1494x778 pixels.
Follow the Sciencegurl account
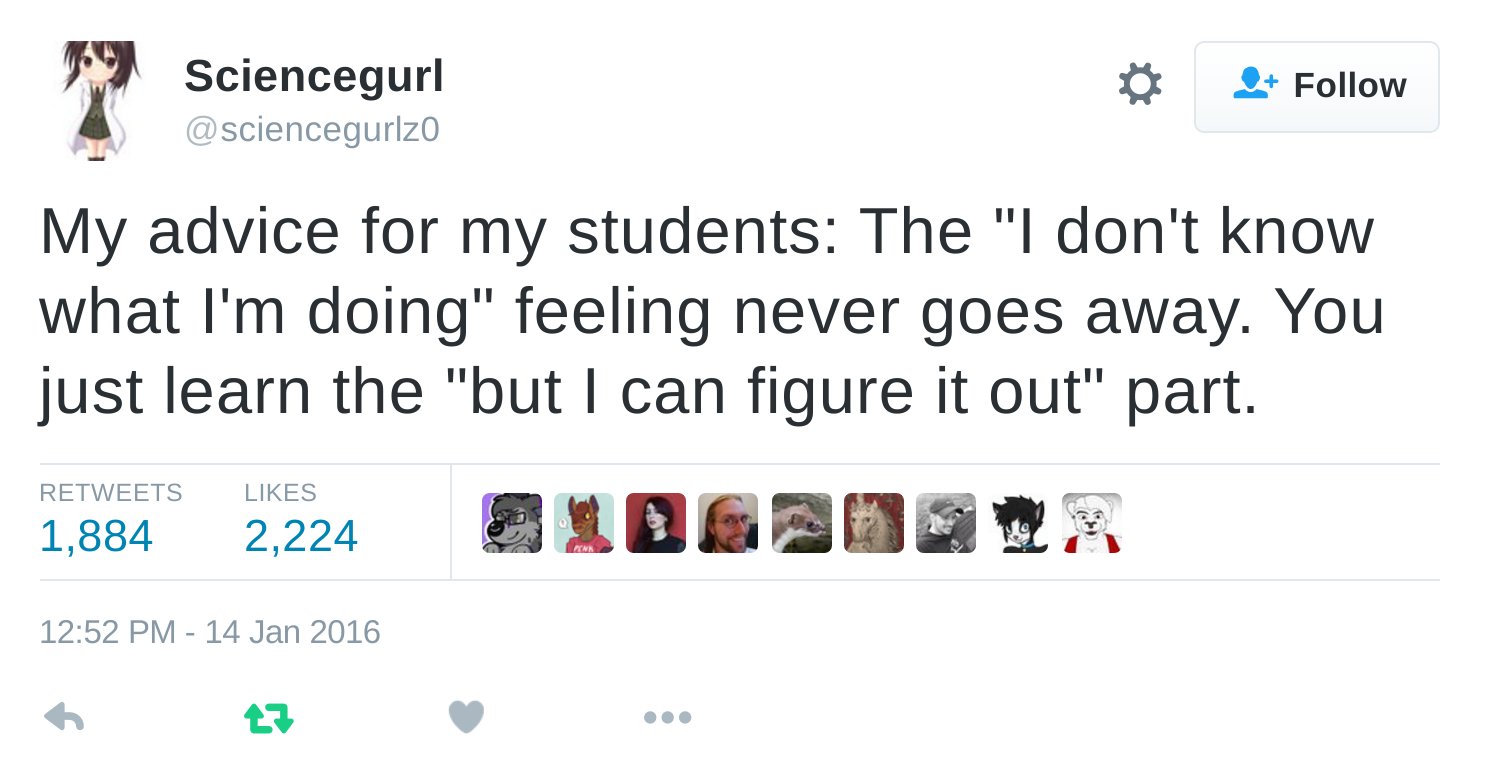pyautogui.click(x=1316, y=87)
